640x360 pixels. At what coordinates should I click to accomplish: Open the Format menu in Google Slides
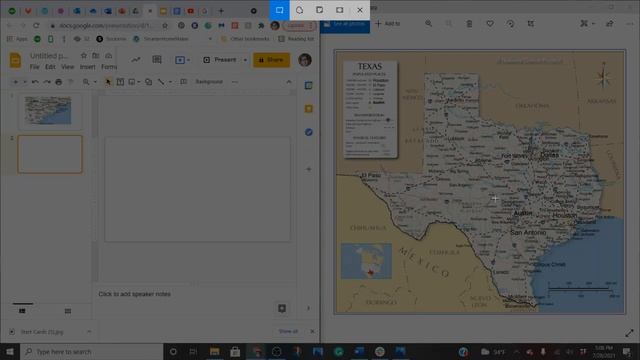click(x=109, y=67)
